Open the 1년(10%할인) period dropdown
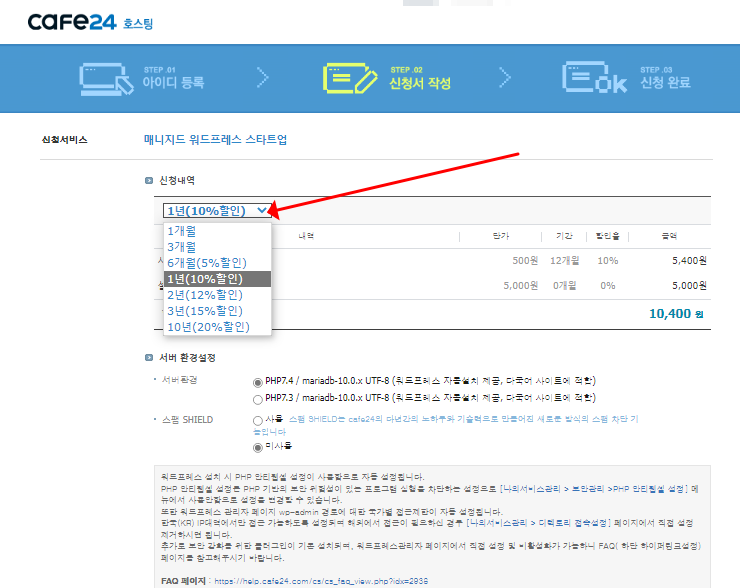The image size is (740, 588). pyautogui.click(x=217, y=210)
